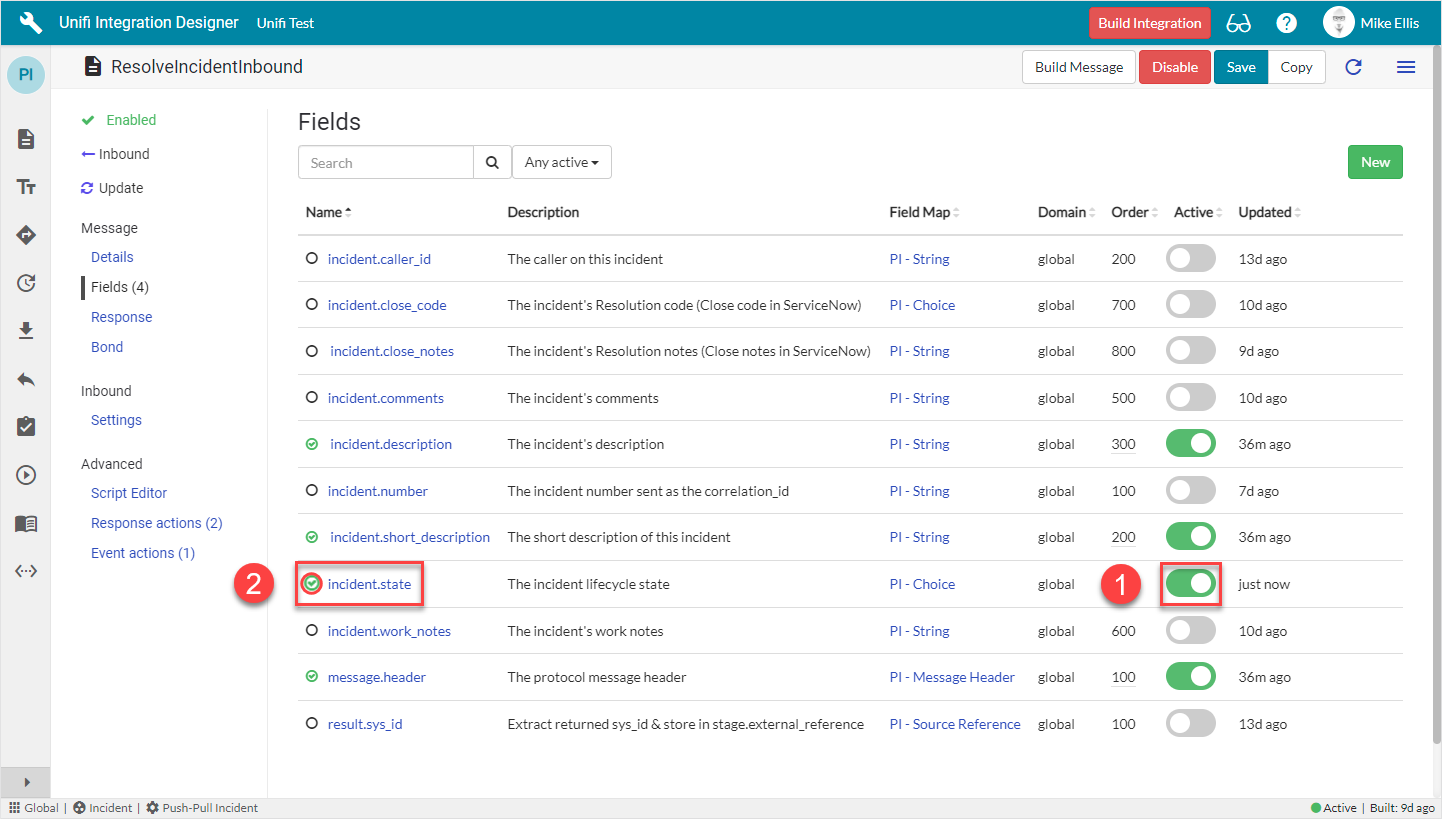
Task: Open the download icon in left sidebar
Action: [x=26, y=331]
